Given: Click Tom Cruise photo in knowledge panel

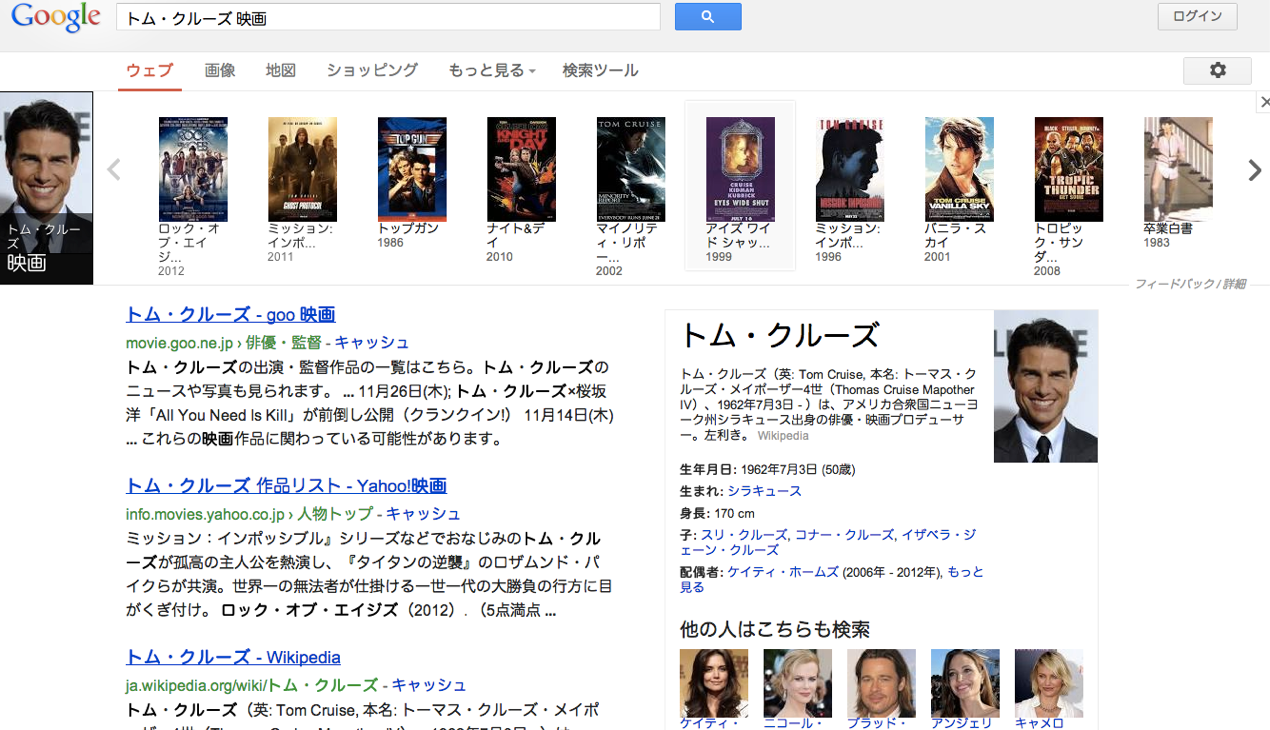Looking at the screenshot, I should coord(1046,386).
